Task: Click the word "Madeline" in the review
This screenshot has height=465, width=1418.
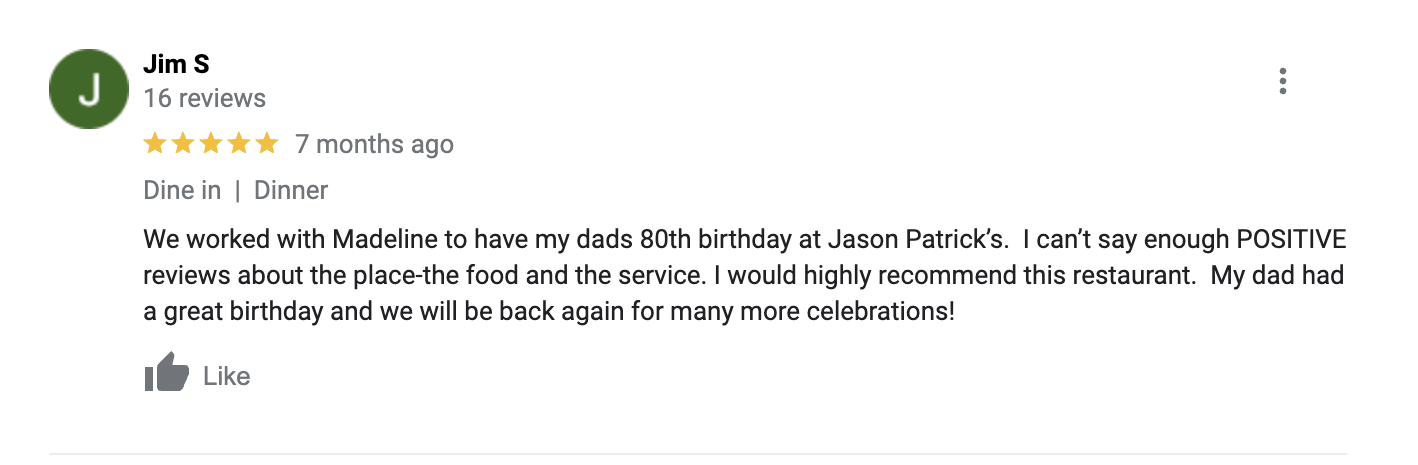Action: point(381,241)
